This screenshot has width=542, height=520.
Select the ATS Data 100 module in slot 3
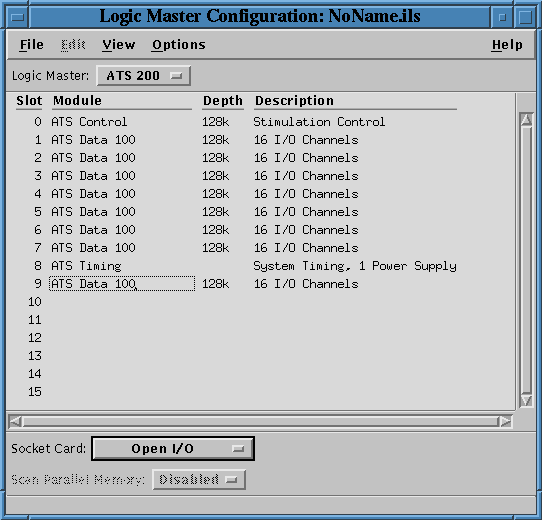(93, 176)
